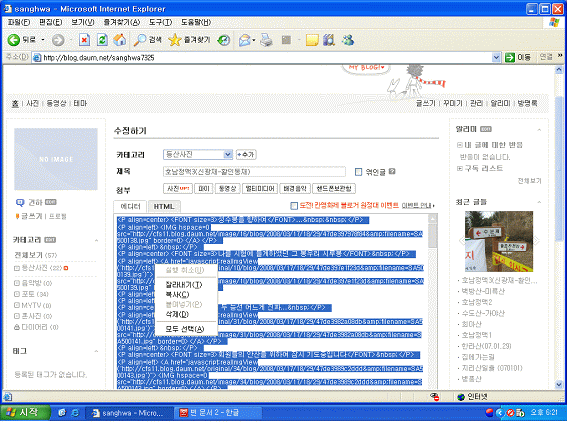Click the +추가 category button
Image resolution: width=567 pixels, height=425 pixels.
246,154
